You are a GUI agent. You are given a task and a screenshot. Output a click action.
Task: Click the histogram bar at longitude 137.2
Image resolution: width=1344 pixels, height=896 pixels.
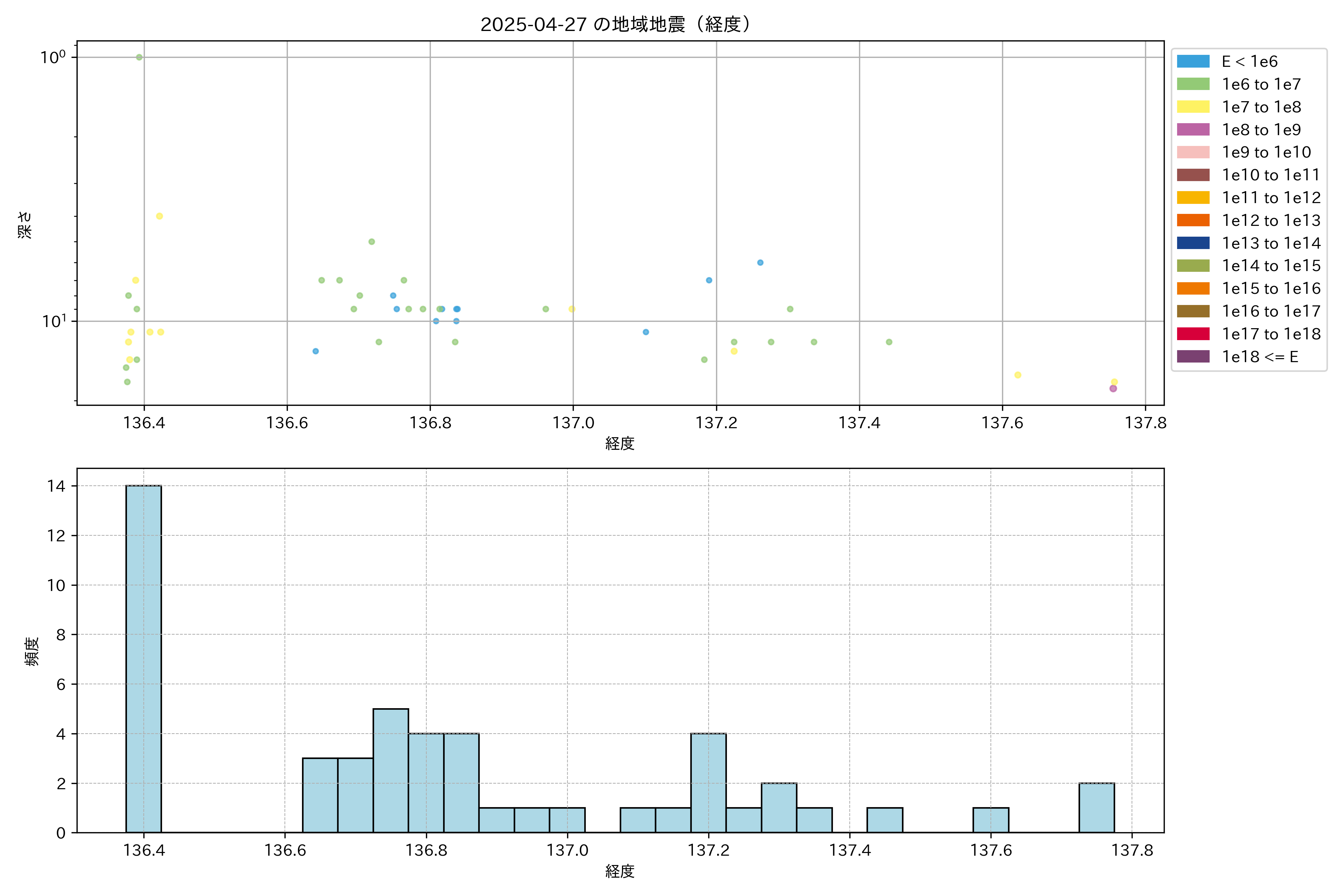[708, 783]
